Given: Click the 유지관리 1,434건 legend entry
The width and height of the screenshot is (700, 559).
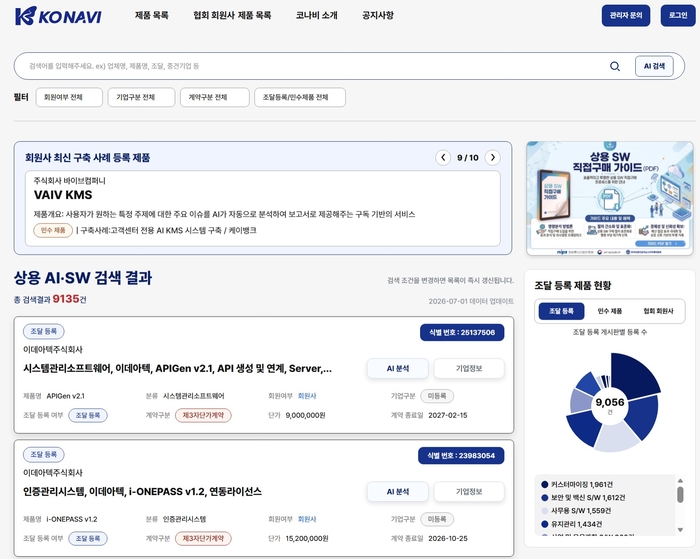Looking at the screenshot, I should (572, 524).
